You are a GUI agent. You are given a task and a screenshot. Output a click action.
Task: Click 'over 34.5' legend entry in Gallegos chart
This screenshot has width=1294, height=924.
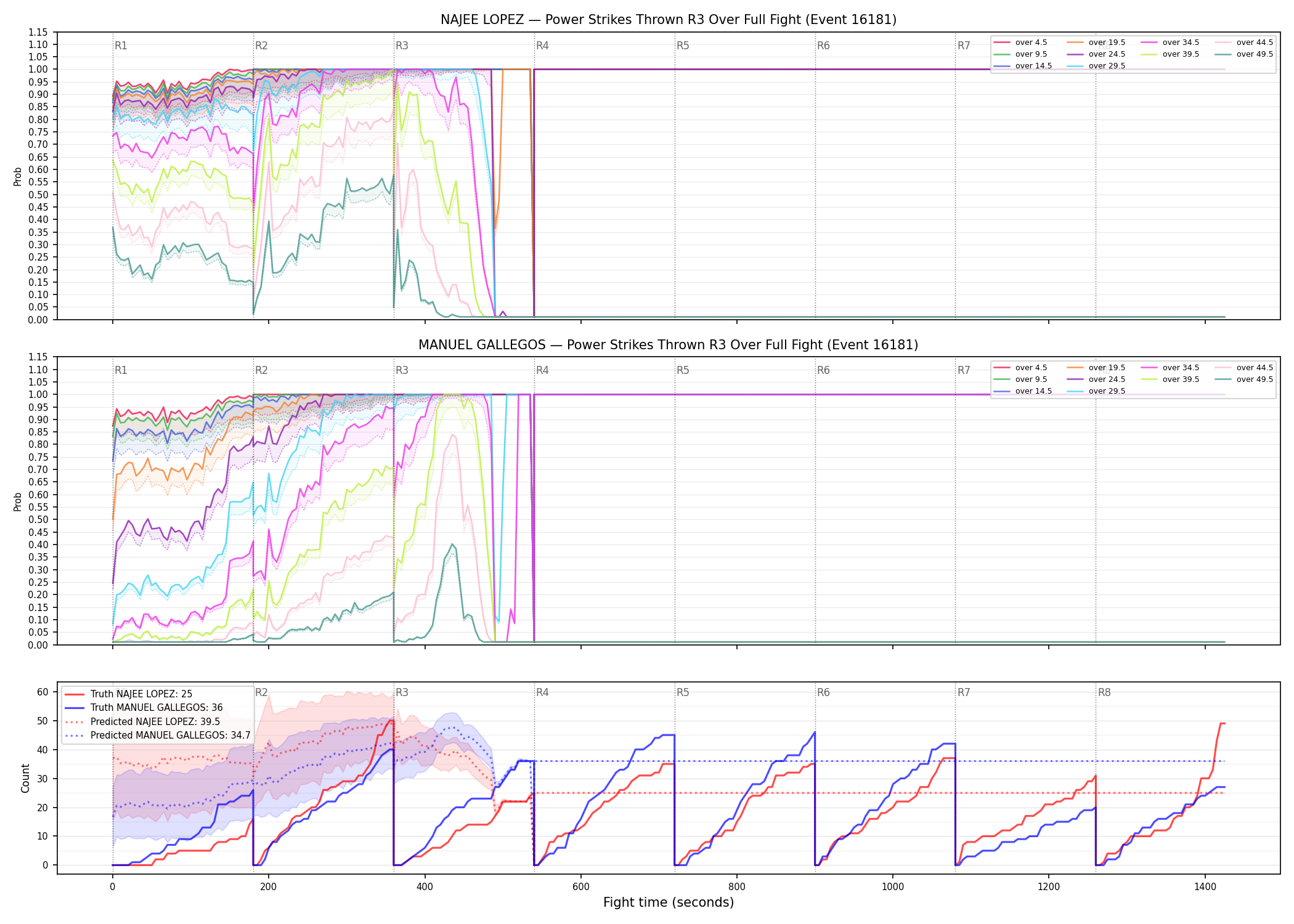click(x=1170, y=368)
